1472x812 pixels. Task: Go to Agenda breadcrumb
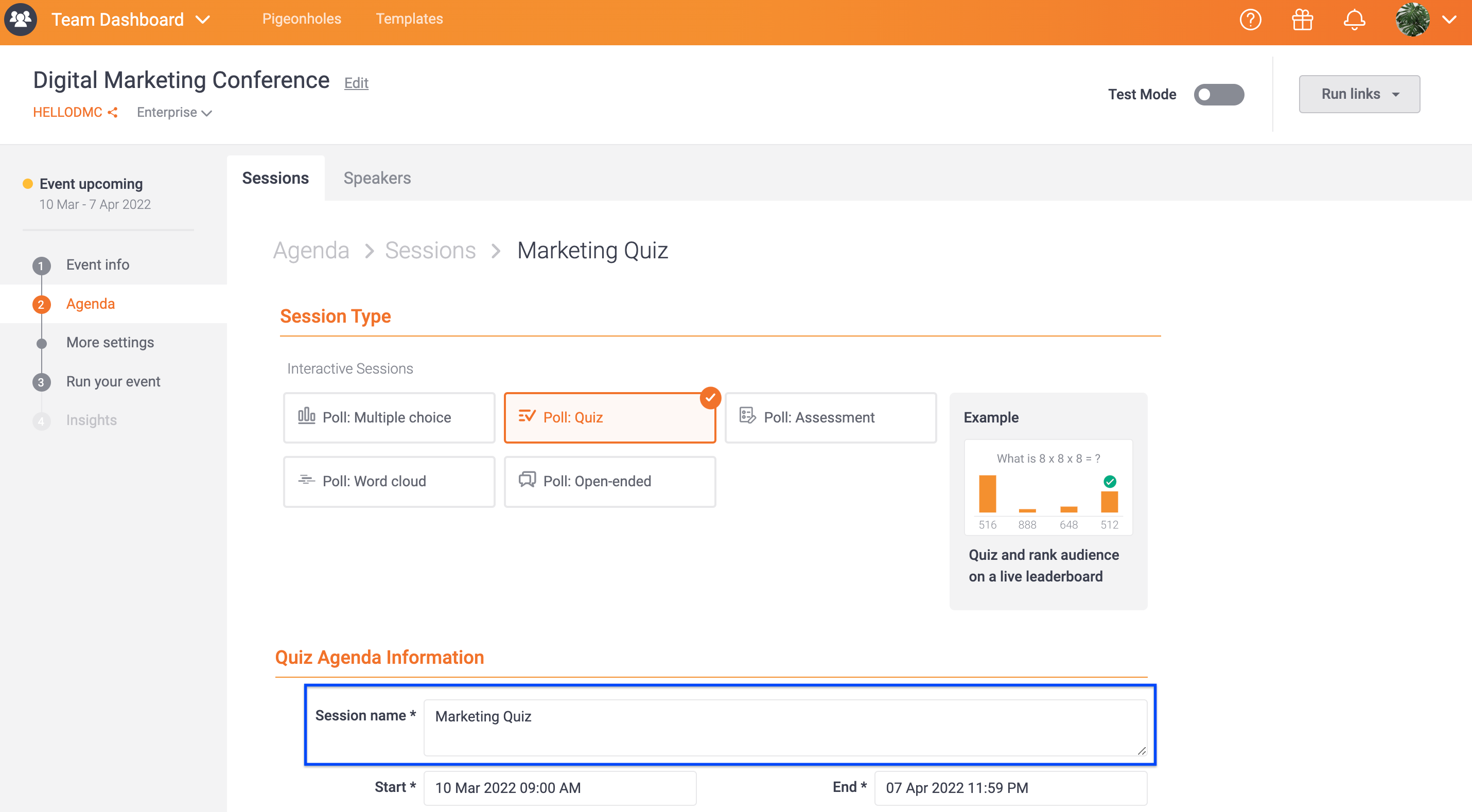pyautogui.click(x=311, y=251)
